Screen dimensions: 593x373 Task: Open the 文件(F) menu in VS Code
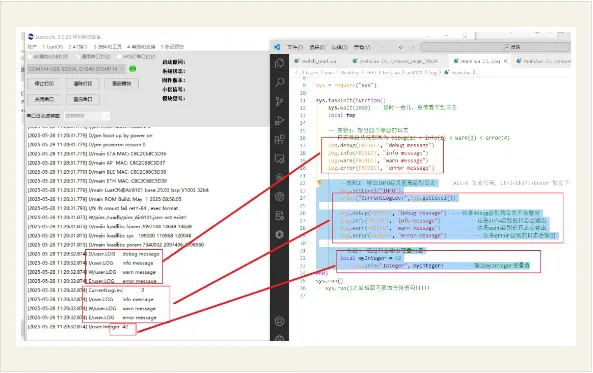point(295,47)
